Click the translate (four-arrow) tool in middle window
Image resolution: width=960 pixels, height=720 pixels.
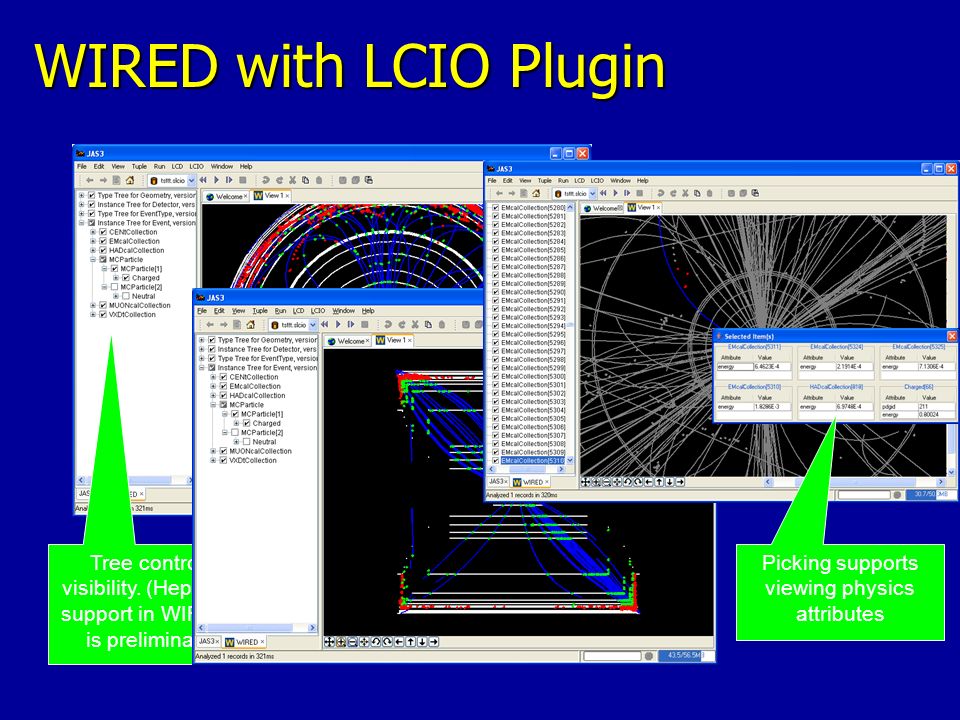(x=329, y=642)
